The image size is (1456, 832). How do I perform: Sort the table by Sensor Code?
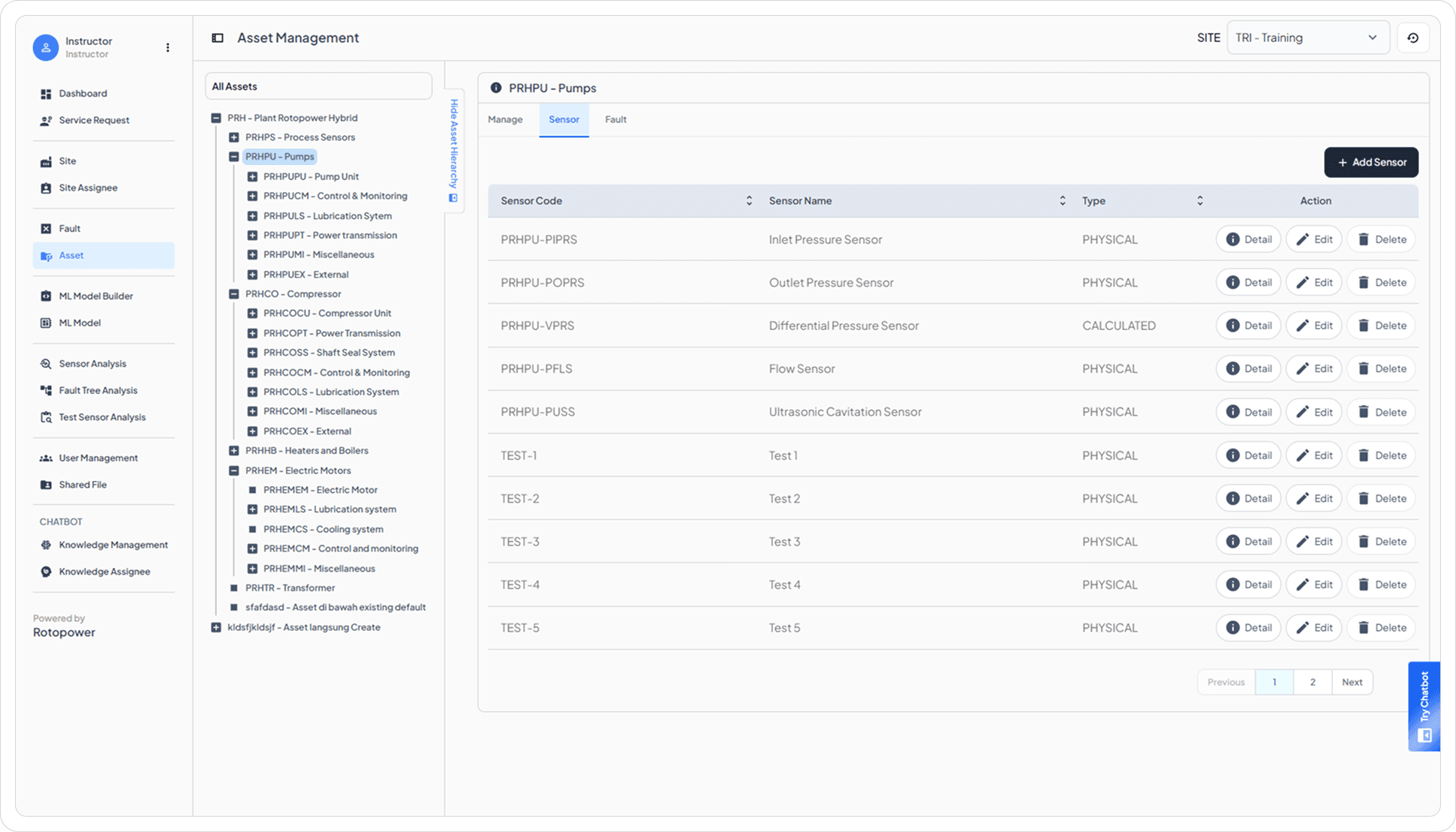click(x=748, y=201)
